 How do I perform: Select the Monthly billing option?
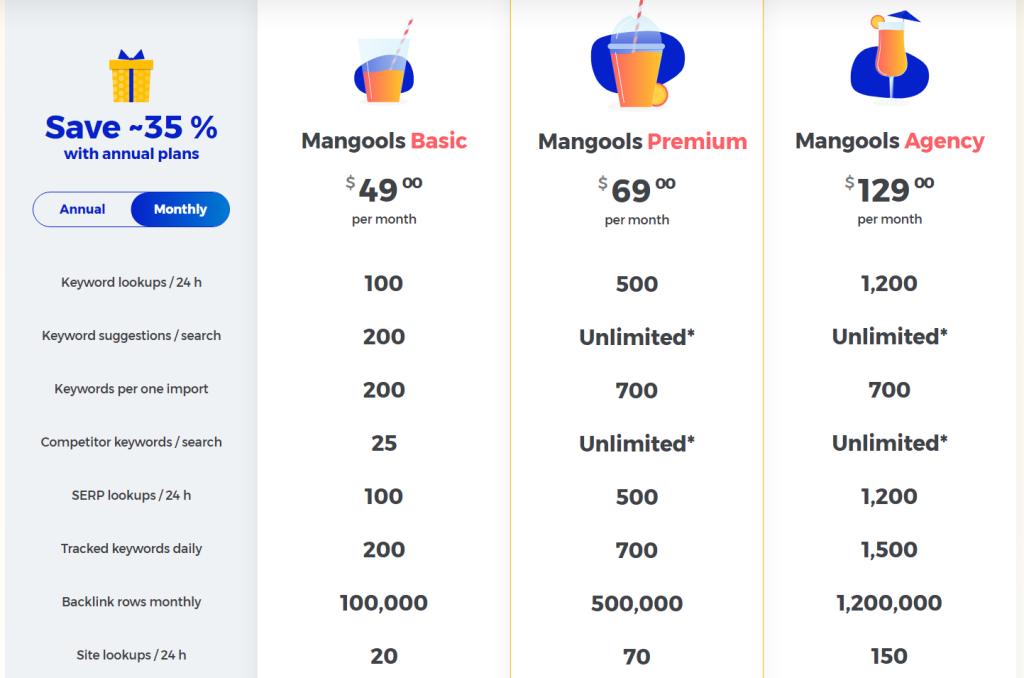(180, 209)
